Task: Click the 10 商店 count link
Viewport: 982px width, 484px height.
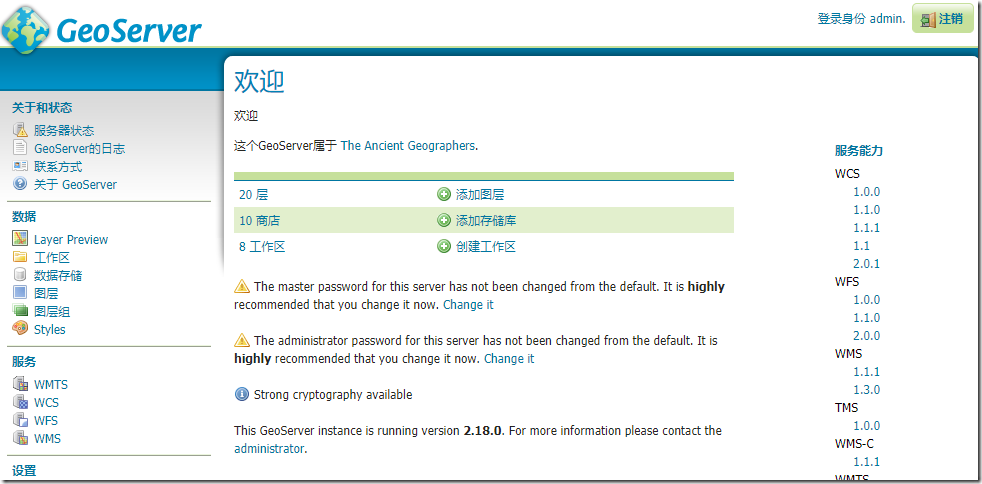Action: [259, 221]
